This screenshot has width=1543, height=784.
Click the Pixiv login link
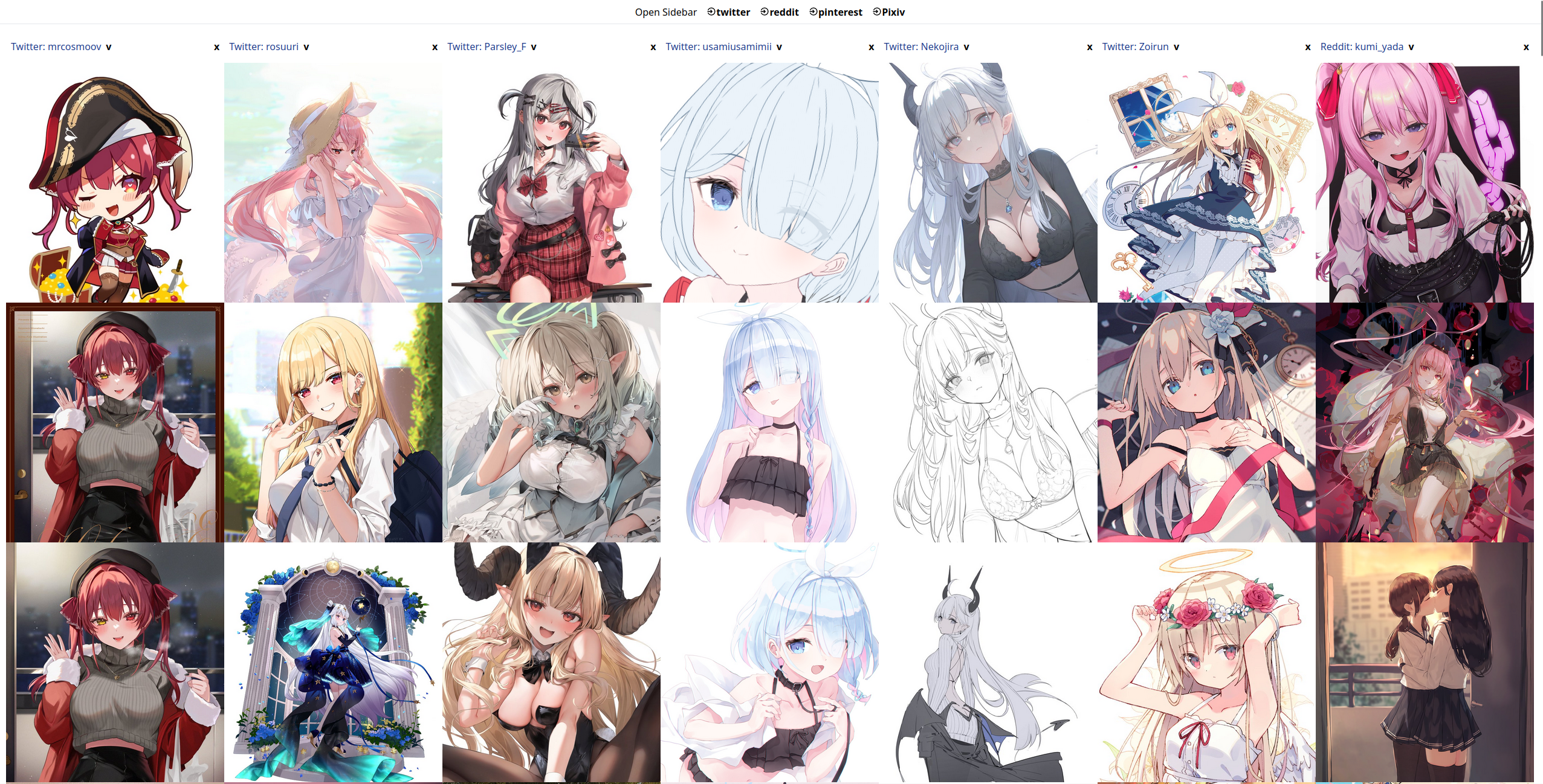[888, 12]
